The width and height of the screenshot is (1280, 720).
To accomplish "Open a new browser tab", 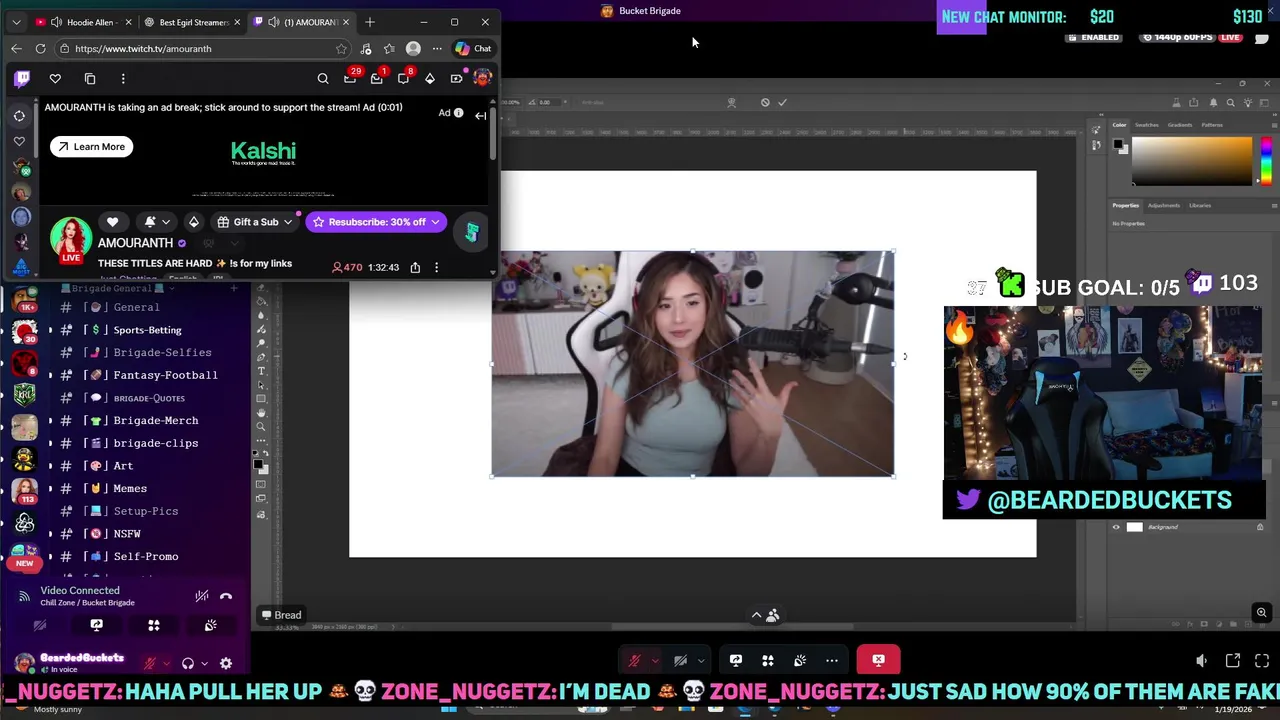I will (370, 22).
